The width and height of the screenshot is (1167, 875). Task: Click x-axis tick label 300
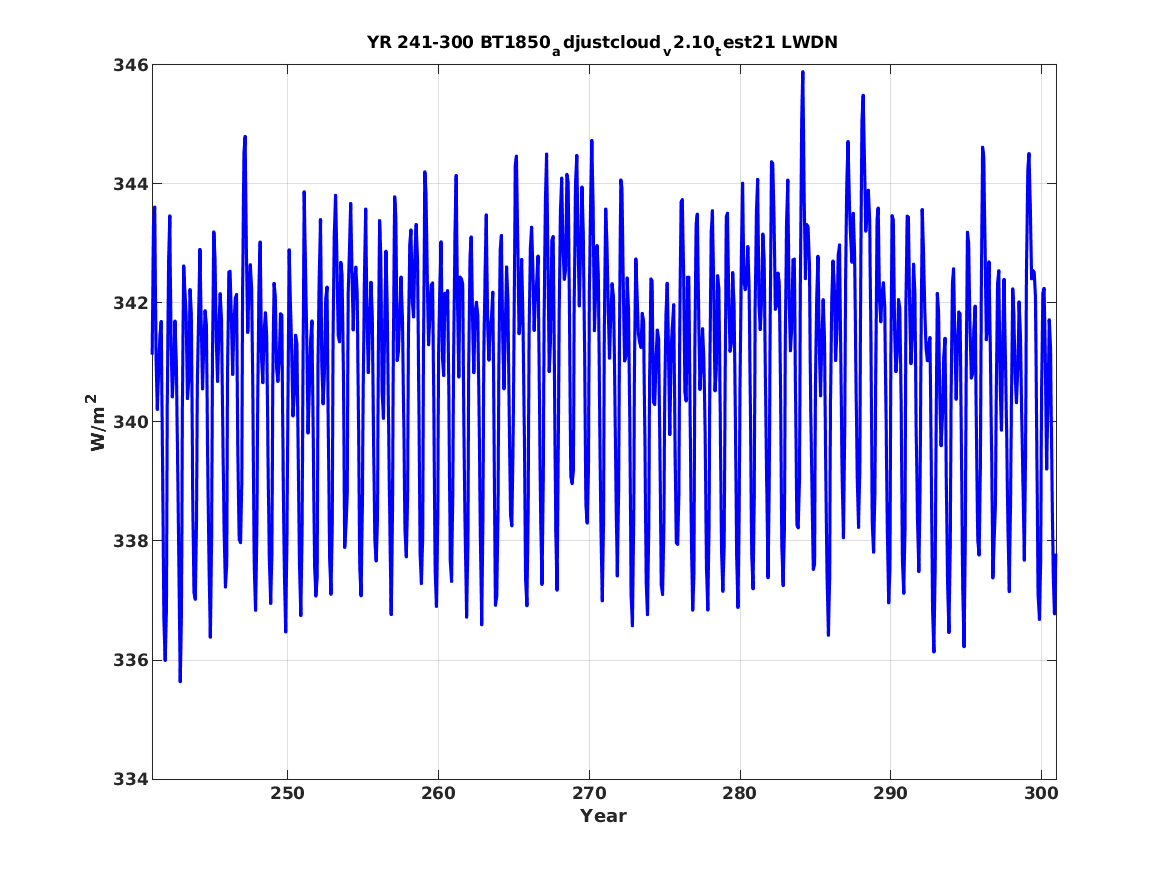pos(1040,794)
